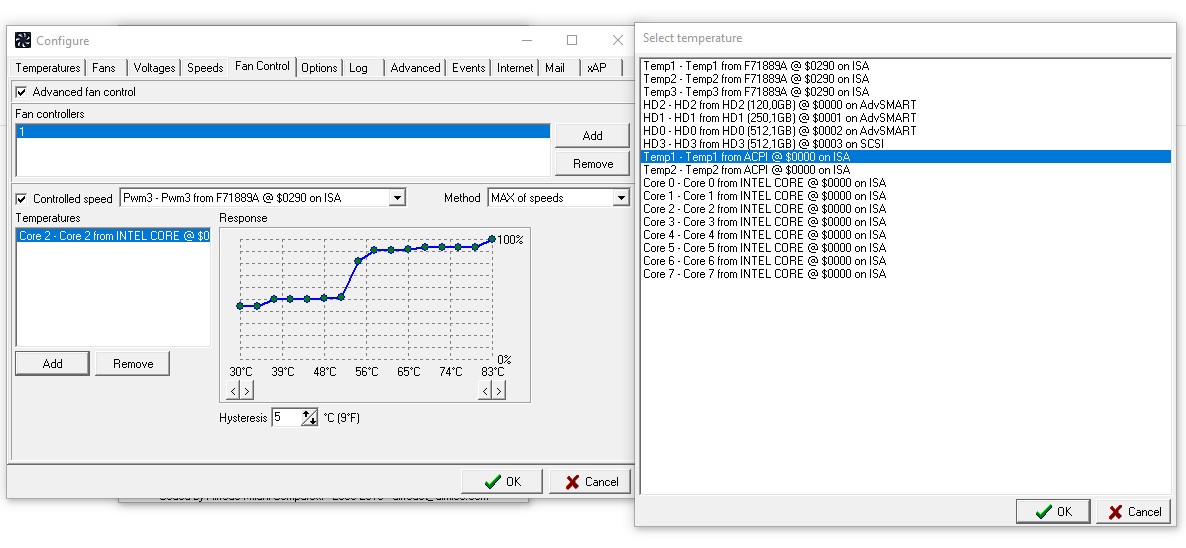
Task: Click the 100% point on response curve
Action: [x=492, y=239]
